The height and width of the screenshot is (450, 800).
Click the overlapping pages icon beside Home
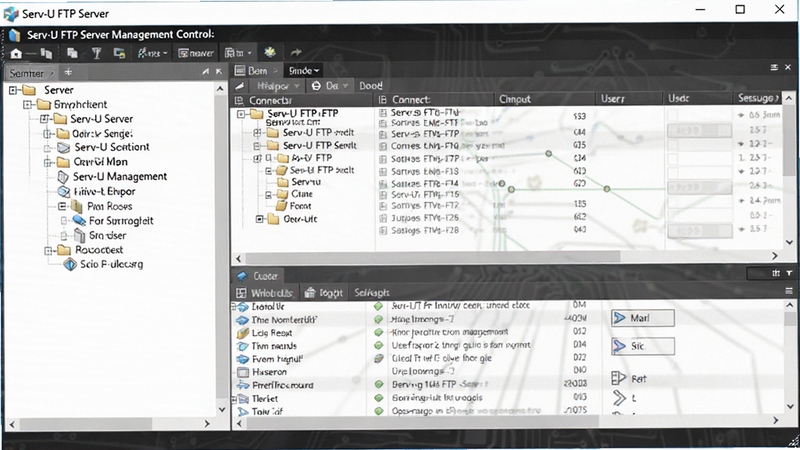coord(46,53)
